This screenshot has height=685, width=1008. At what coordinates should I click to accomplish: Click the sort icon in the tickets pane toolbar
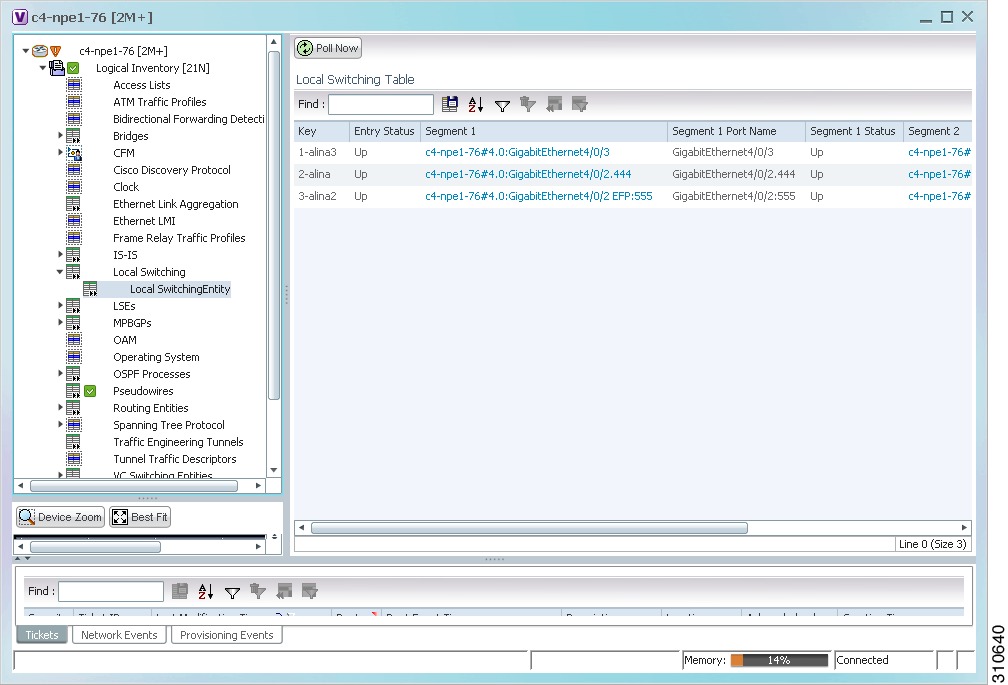click(x=206, y=591)
